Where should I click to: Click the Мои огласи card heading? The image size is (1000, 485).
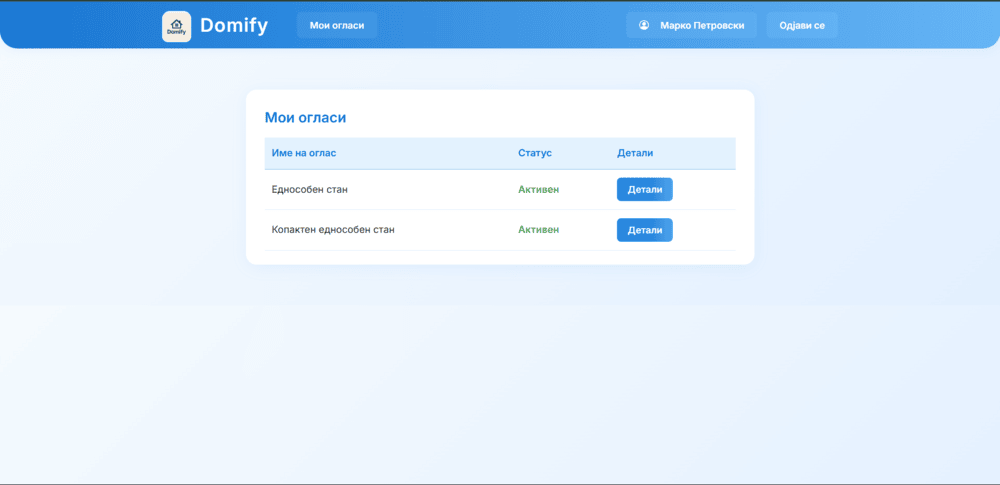click(x=305, y=118)
